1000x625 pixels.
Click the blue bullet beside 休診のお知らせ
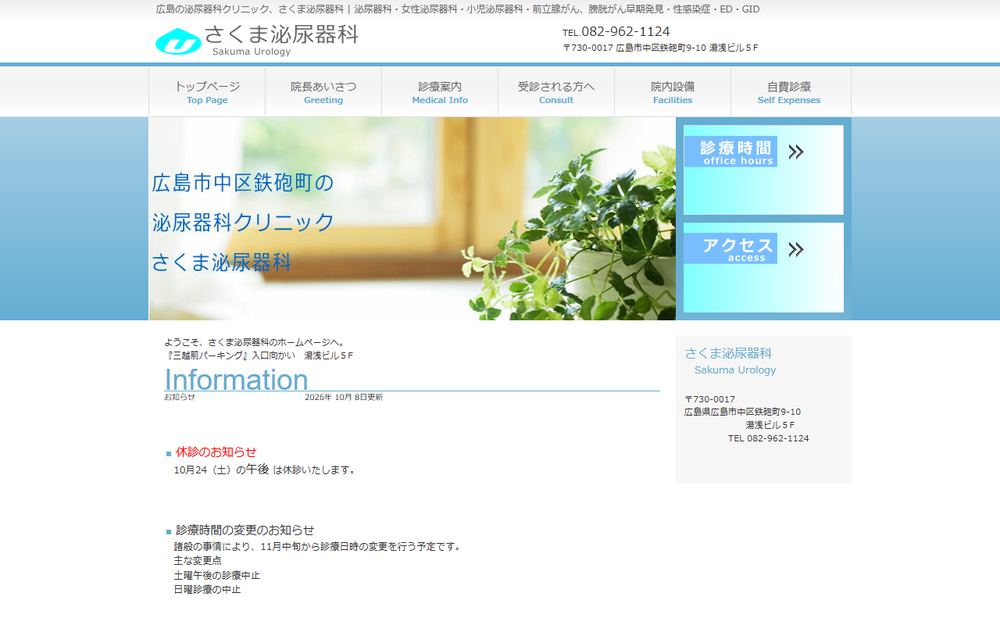pyautogui.click(x=168, y=454)
